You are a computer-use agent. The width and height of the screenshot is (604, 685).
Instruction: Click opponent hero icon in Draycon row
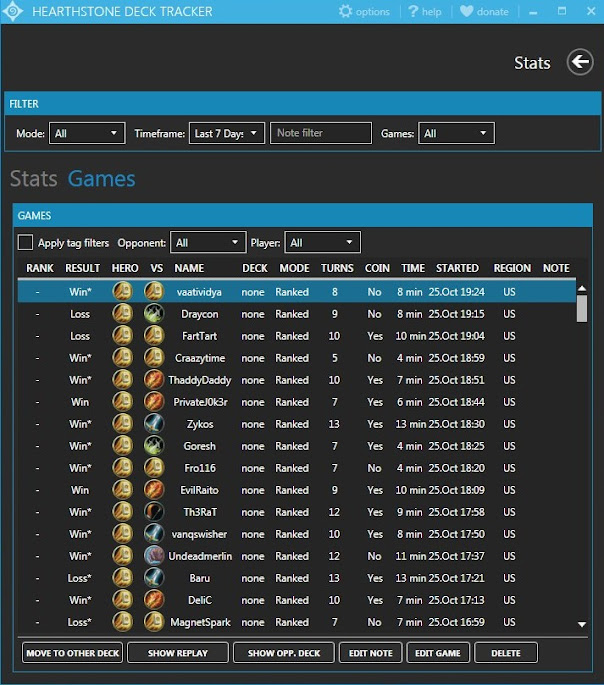[x=154, y=314]
